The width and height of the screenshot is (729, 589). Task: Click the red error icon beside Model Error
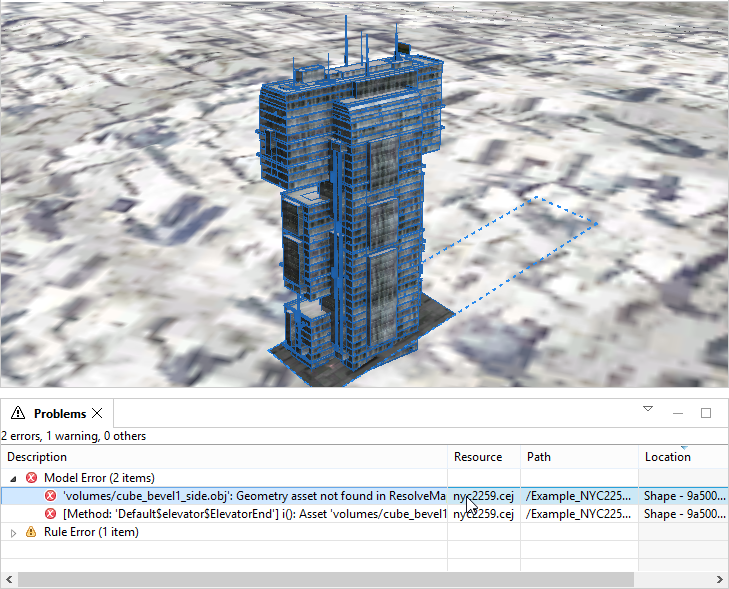tap(31, 478)
